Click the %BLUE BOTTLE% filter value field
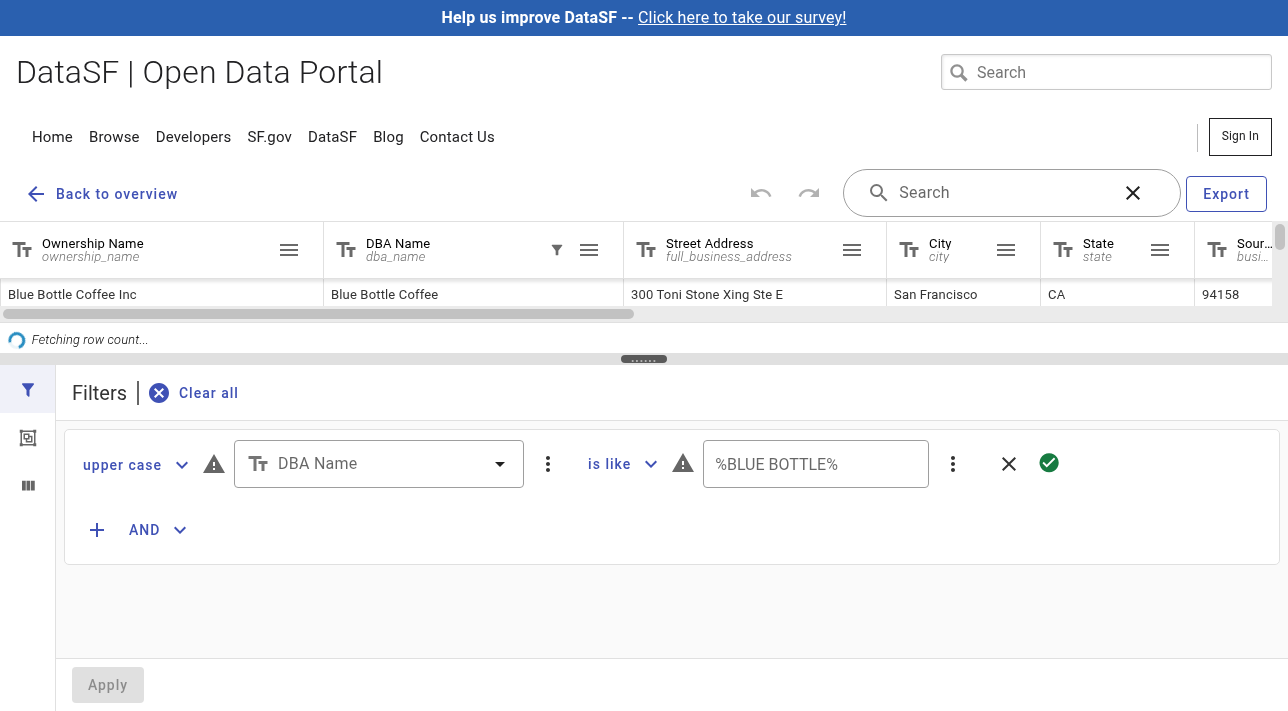The width and height of the screenshot is (1288, 711). (x=816, y=464)
